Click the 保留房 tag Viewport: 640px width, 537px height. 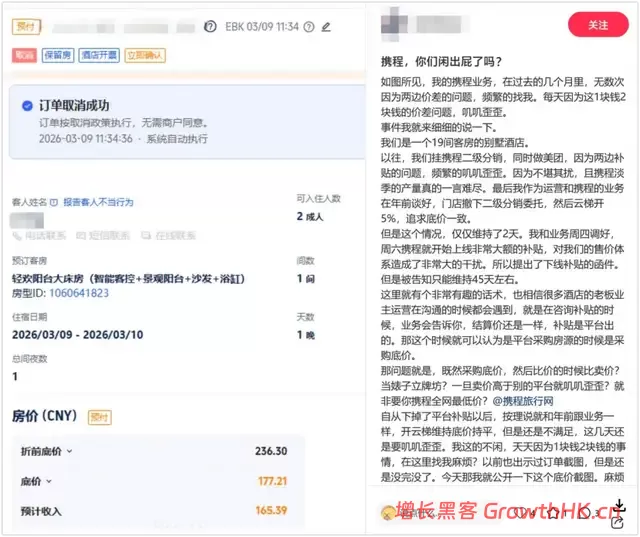click(x=58, y=55)
